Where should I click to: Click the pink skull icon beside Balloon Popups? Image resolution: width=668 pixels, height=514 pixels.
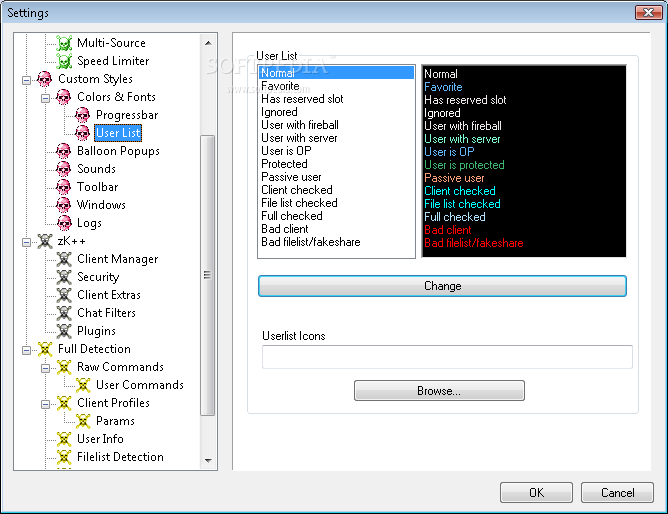tap(64, 151)
